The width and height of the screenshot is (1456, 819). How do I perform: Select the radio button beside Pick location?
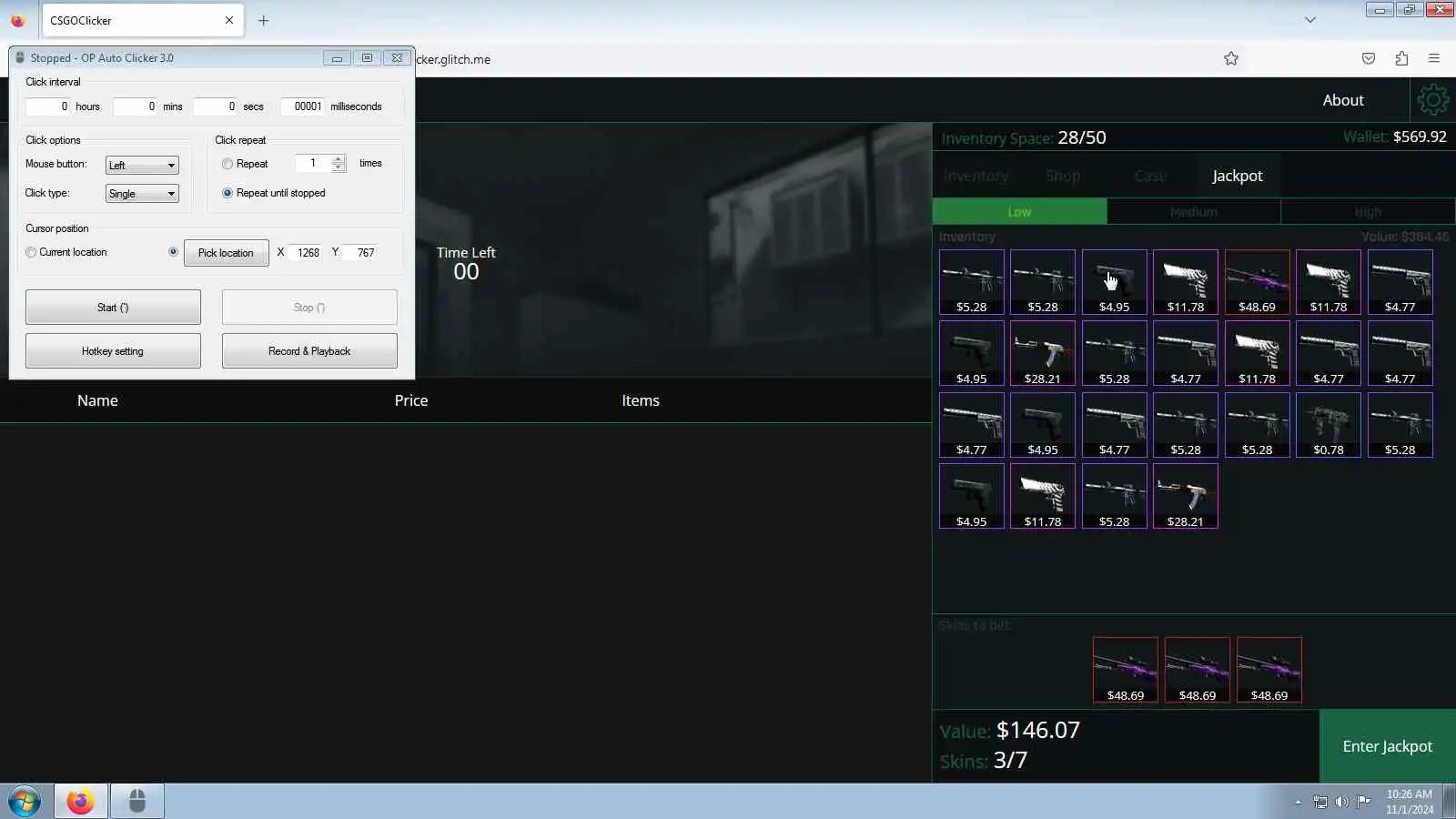coord(173,252)
